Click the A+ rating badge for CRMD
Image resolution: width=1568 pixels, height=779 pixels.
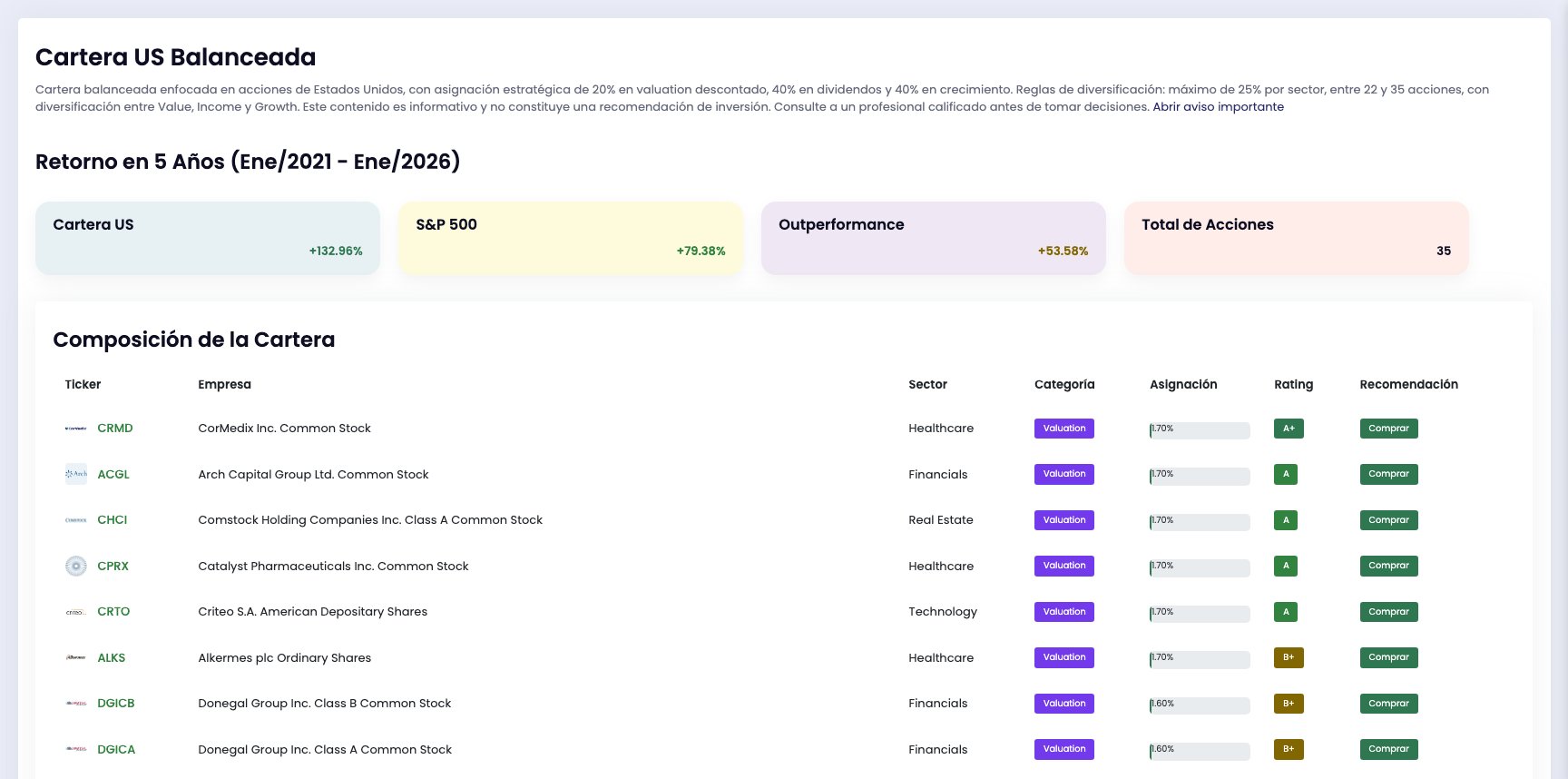[1289, 429]
